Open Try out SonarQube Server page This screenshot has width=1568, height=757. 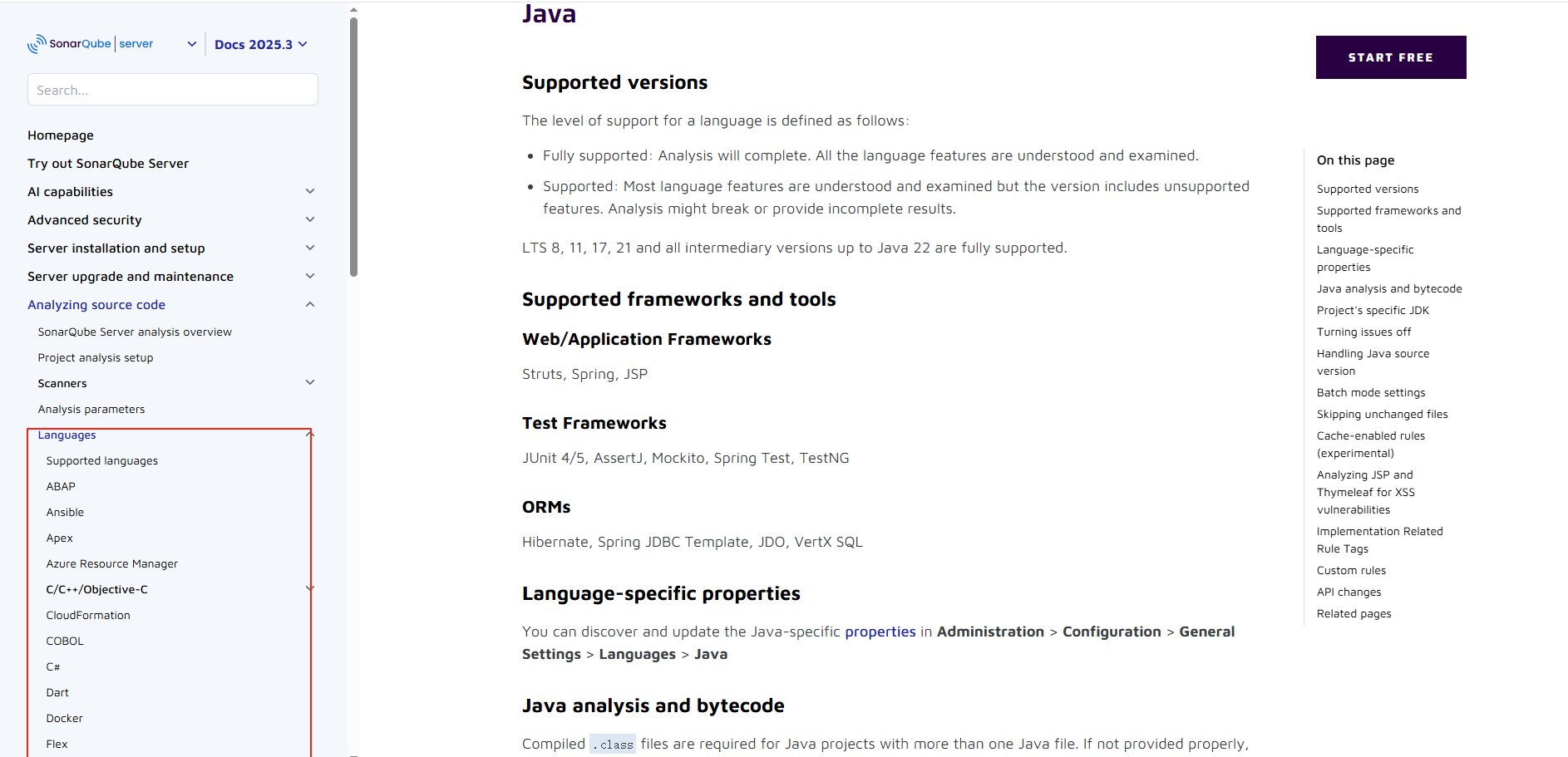(108, 164)
